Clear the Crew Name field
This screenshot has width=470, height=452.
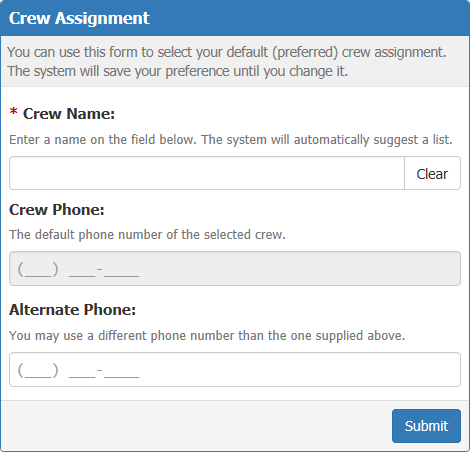432,173
